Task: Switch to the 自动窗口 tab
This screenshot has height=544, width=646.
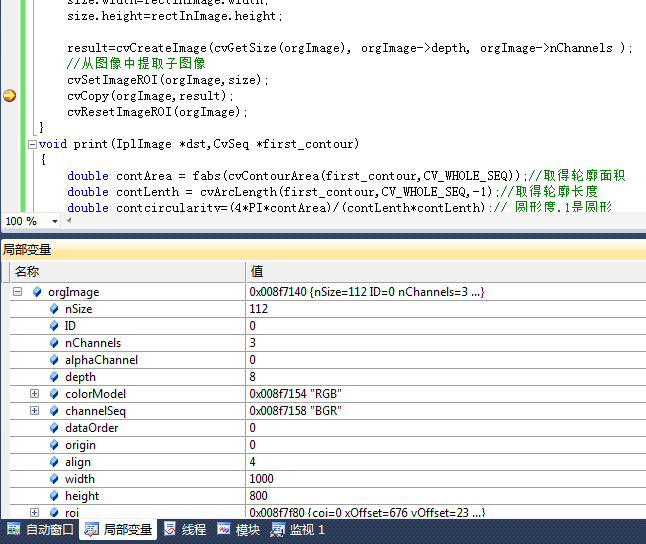Action: 40,530
